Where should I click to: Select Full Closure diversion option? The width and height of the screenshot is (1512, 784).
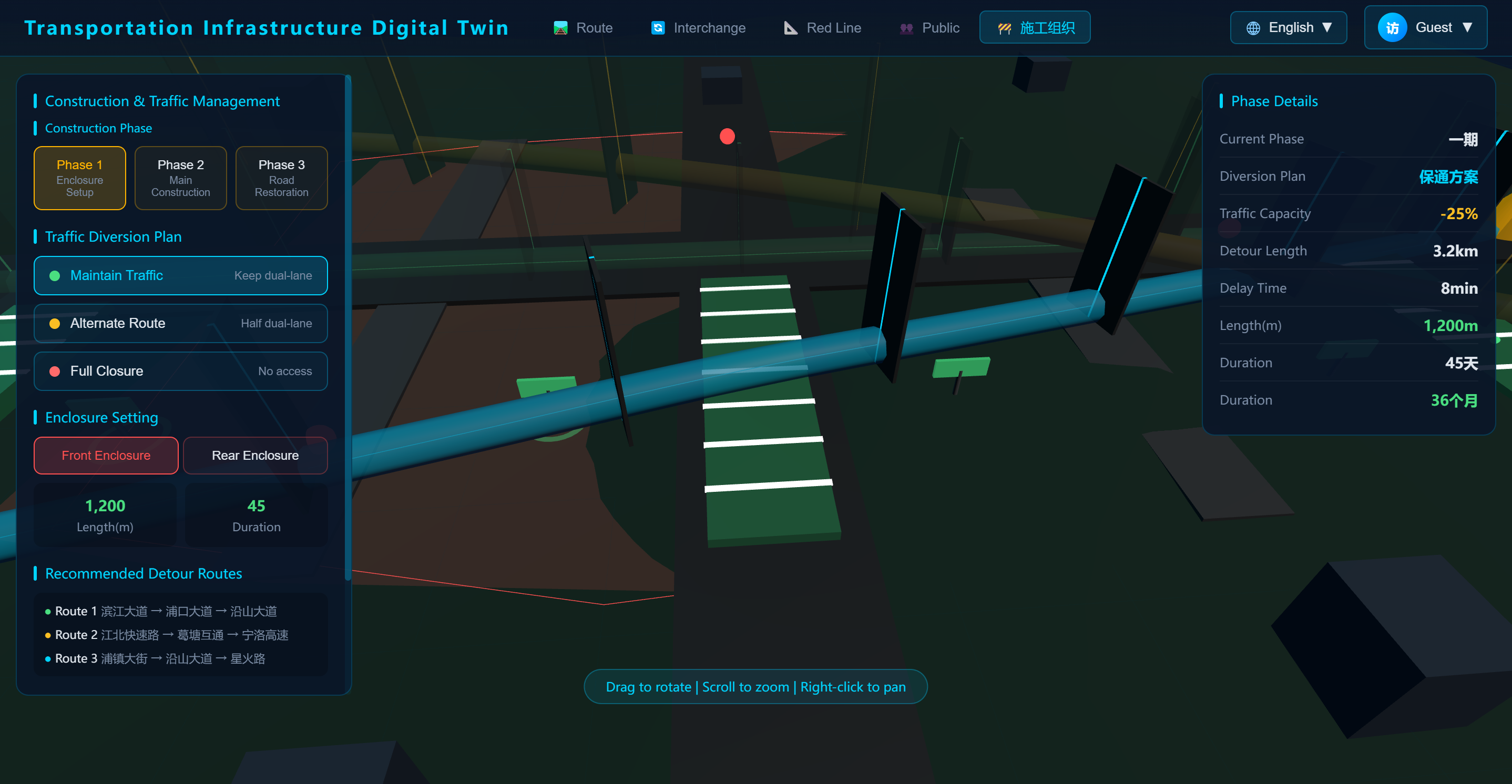(x=180, y=371)
